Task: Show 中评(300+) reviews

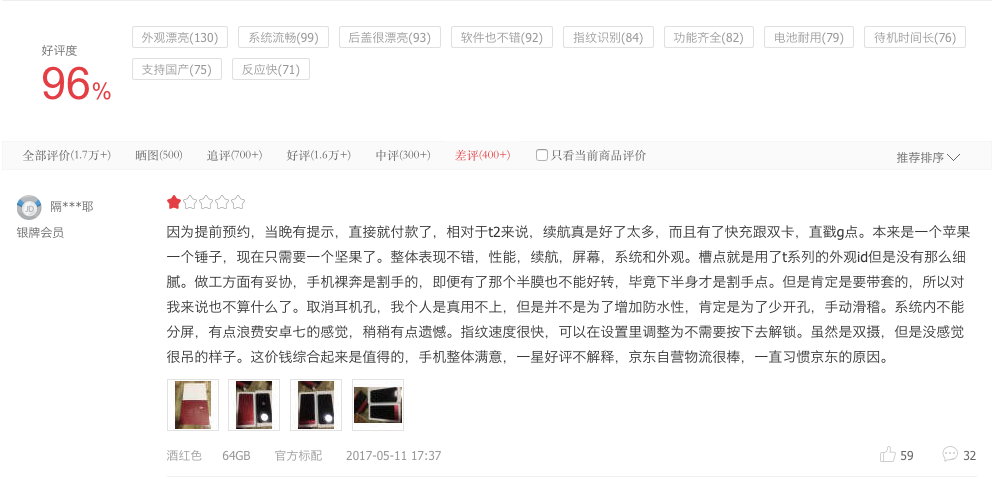Action: point(403,155)
